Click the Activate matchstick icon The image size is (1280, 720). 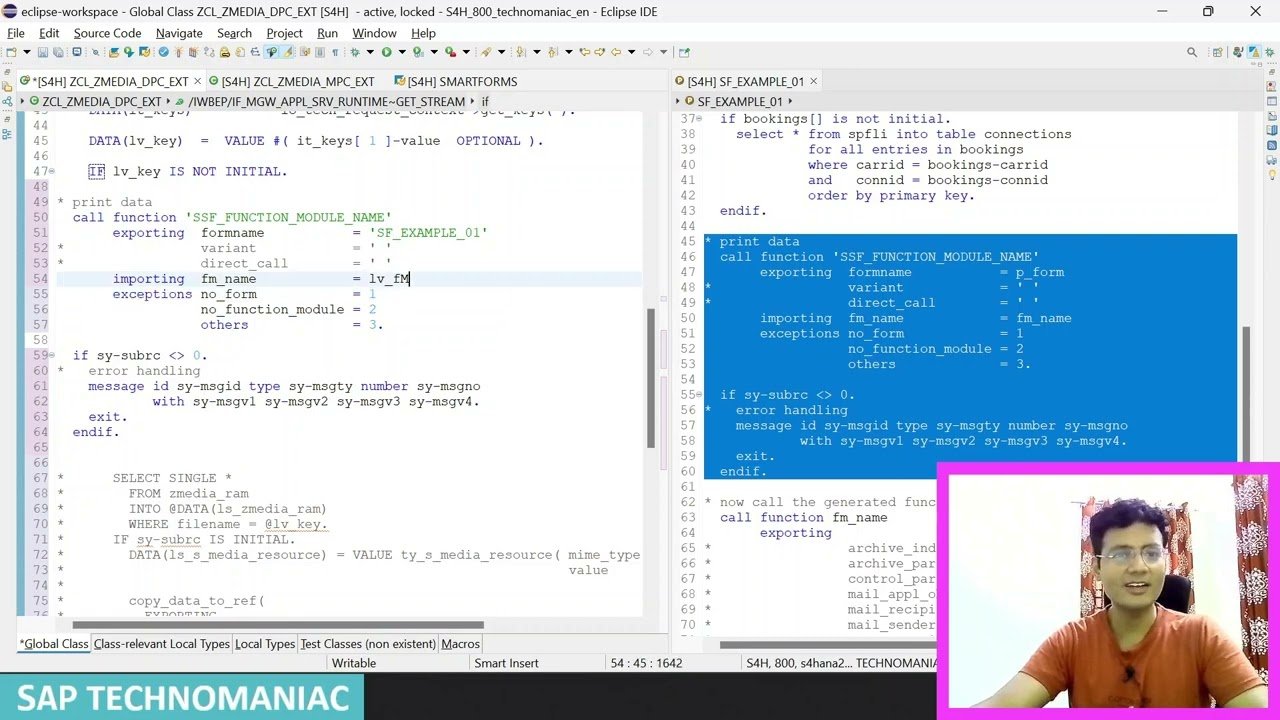click(x=178, y=52)
